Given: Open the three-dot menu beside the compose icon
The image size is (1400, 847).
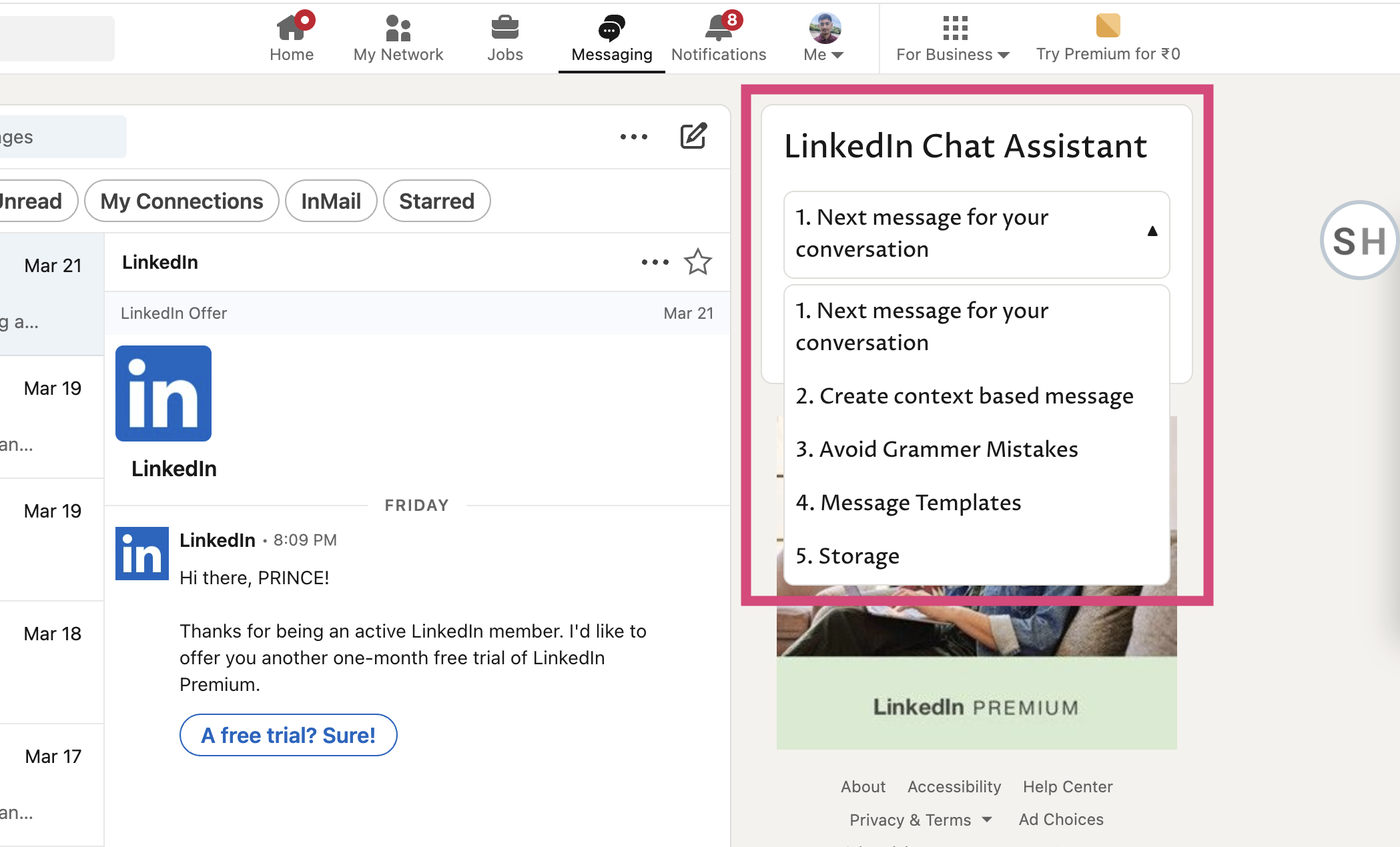Looking at the screenshot, I should pos(634,137).
